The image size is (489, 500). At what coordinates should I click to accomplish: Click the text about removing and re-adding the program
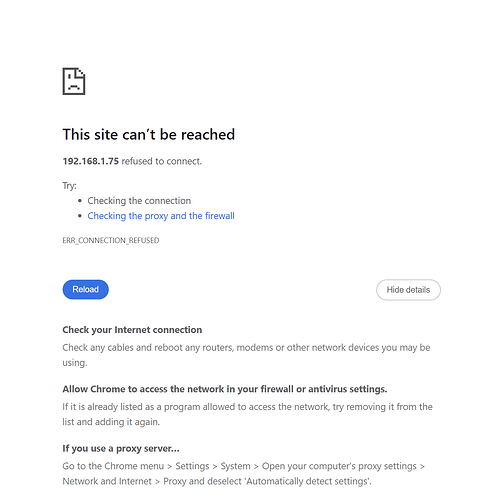click(x=247, y=414)
